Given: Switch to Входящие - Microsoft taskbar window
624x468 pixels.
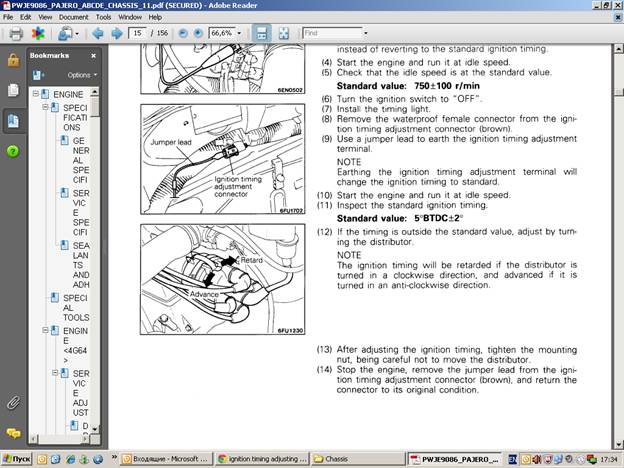Looking at the screenshot, I should 166,459.
